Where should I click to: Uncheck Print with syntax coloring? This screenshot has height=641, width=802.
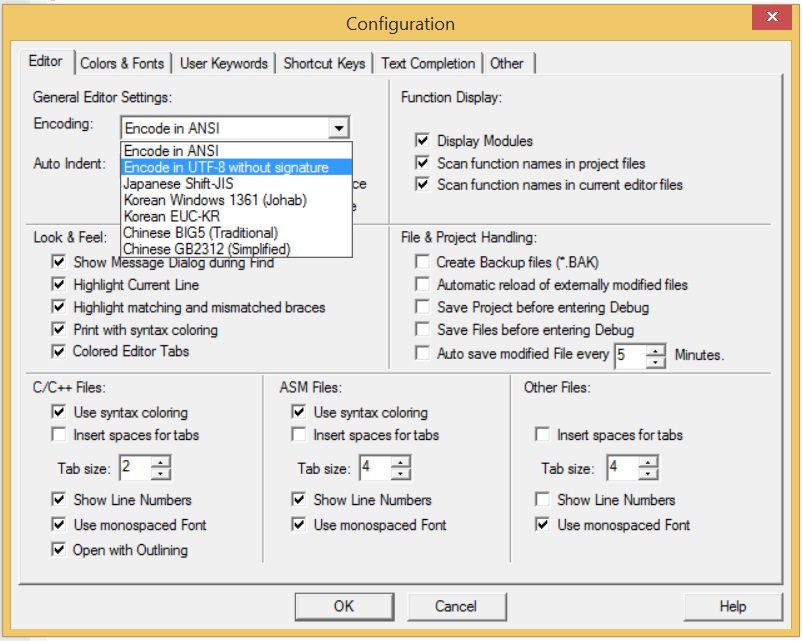(59, 329)
